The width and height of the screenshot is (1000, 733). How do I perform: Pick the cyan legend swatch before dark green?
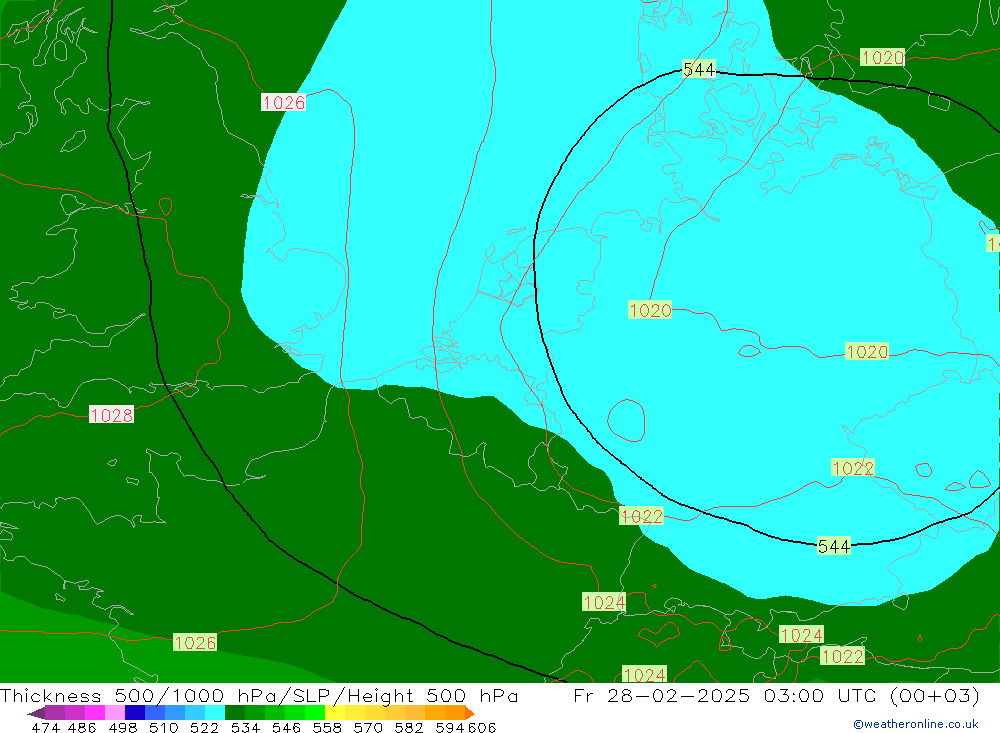click(215, 713)
